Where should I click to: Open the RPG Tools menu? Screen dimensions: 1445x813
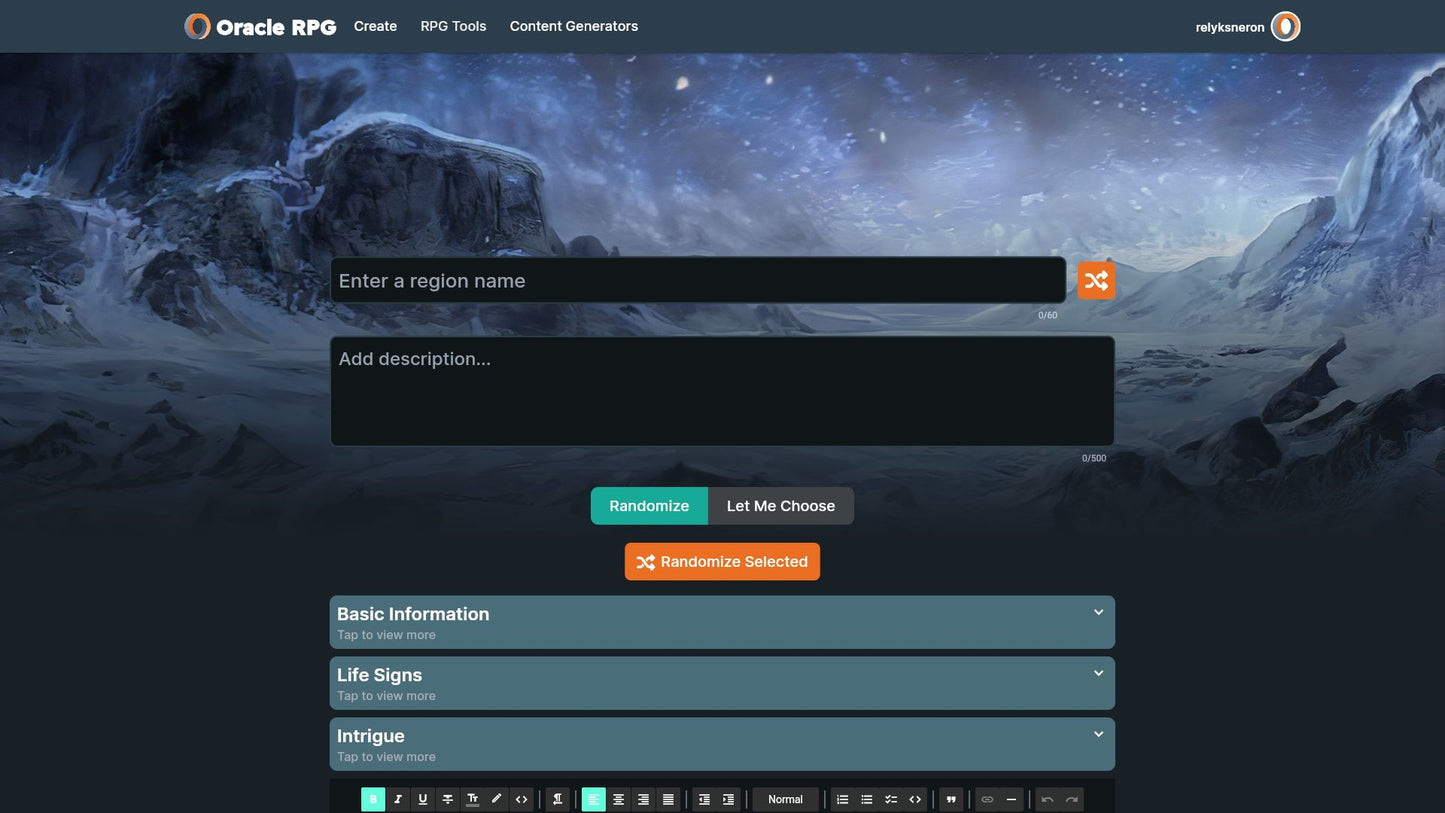453,26
